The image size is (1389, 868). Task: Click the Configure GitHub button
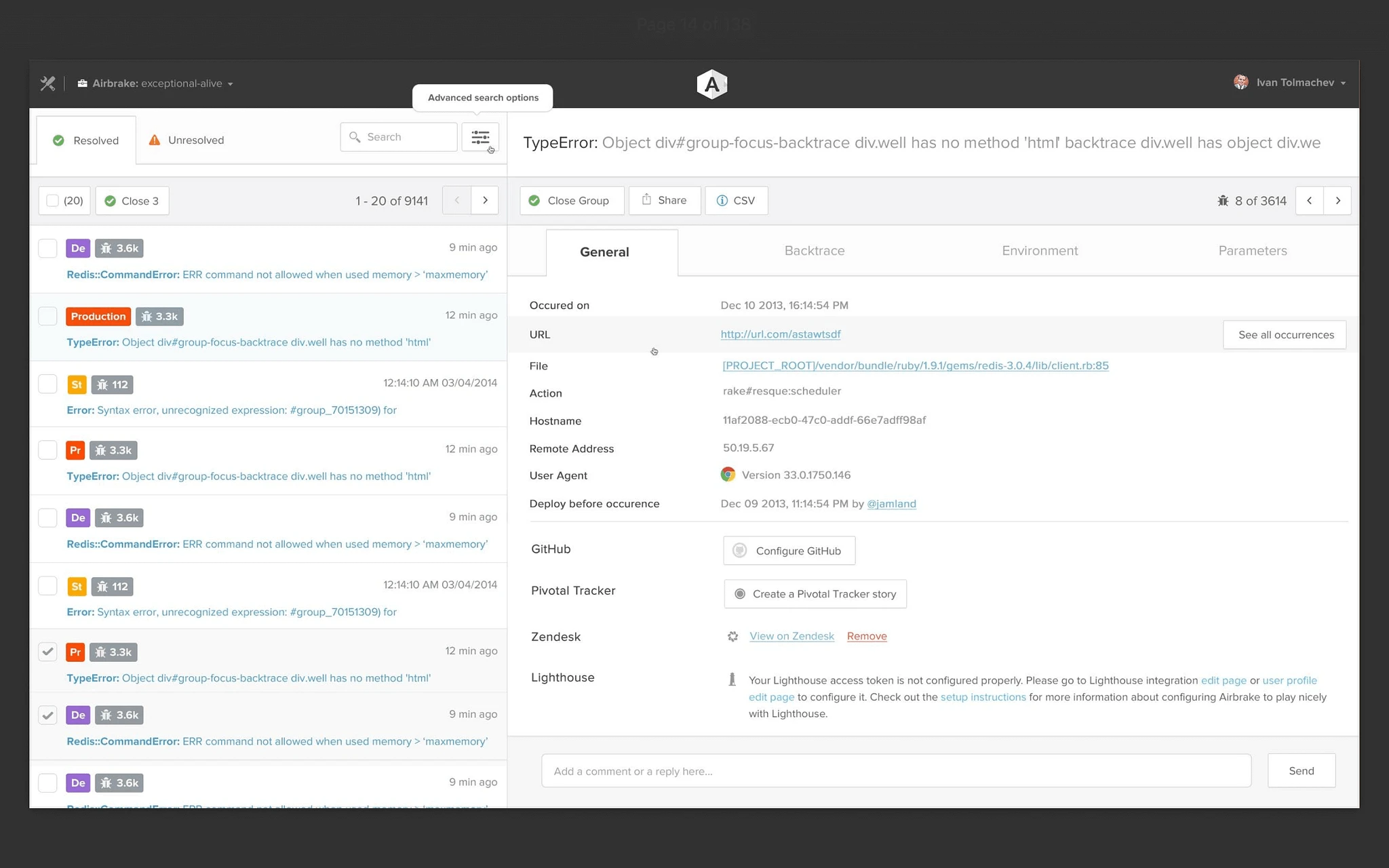coord(789,551)
